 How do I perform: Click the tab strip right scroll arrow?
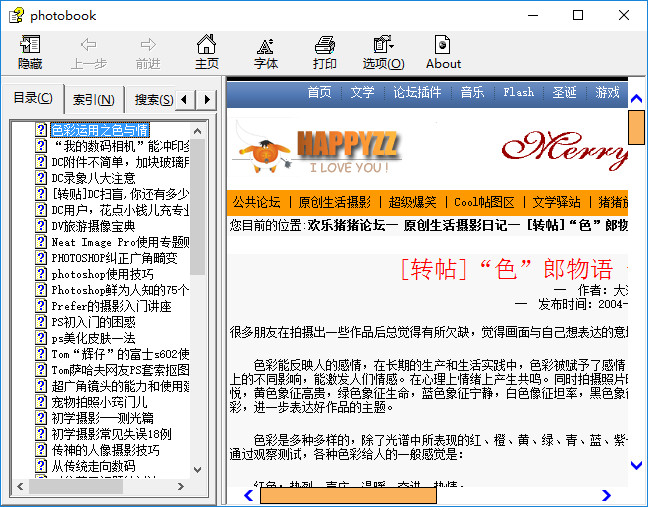click(x=207, y=99)
